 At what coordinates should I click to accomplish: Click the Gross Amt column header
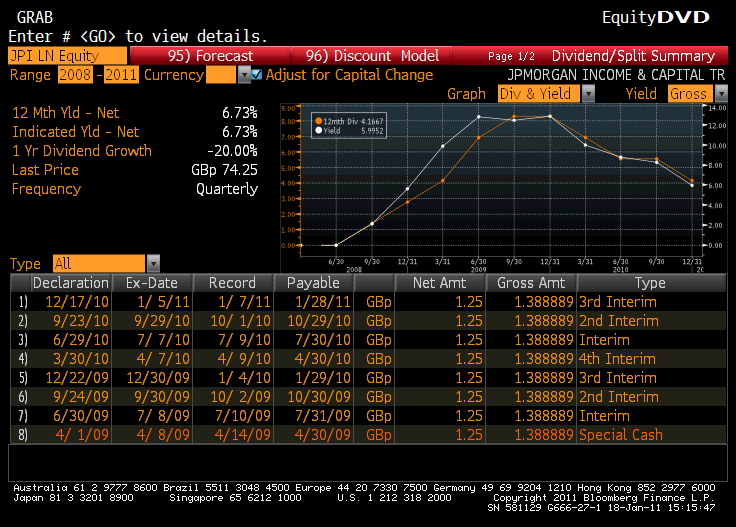(531, 283)
